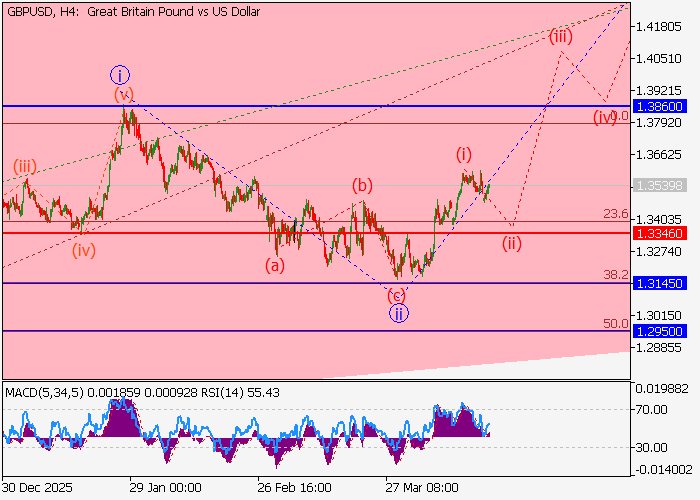700x500 pixels.
Task: Select the blue 1.38600 price level tag
Action: point(658,106)
